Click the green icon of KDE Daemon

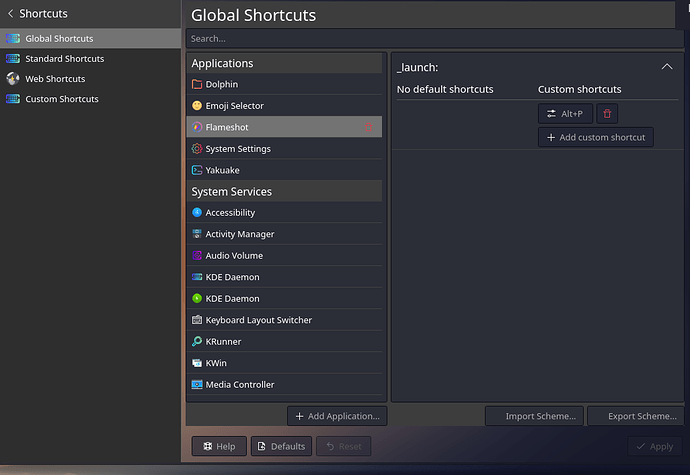(x=197, y=298)
